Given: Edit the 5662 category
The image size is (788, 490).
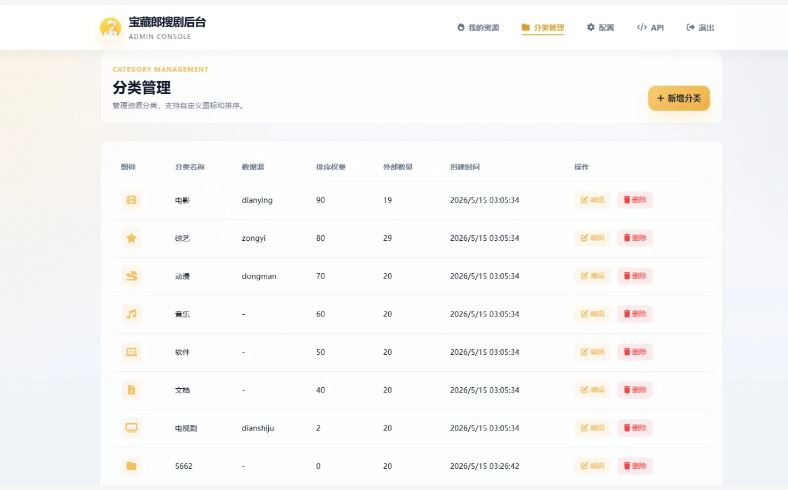Looking at the screenshot, I should (592, 466).
